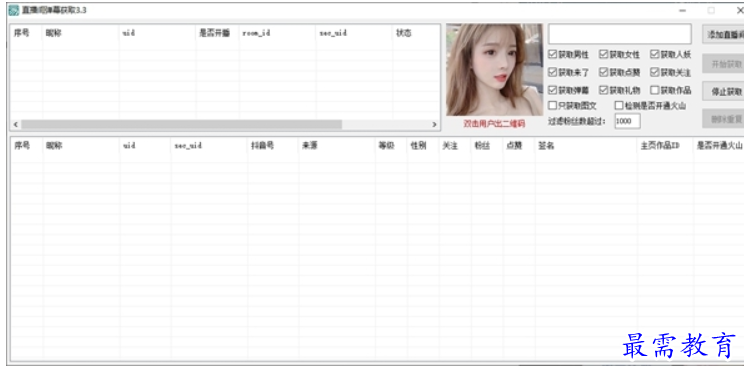The height and width of the screenshot is (377, 744).
Task: Minimize the 直播间弹幕获取3.3 window
Action: 682,10
